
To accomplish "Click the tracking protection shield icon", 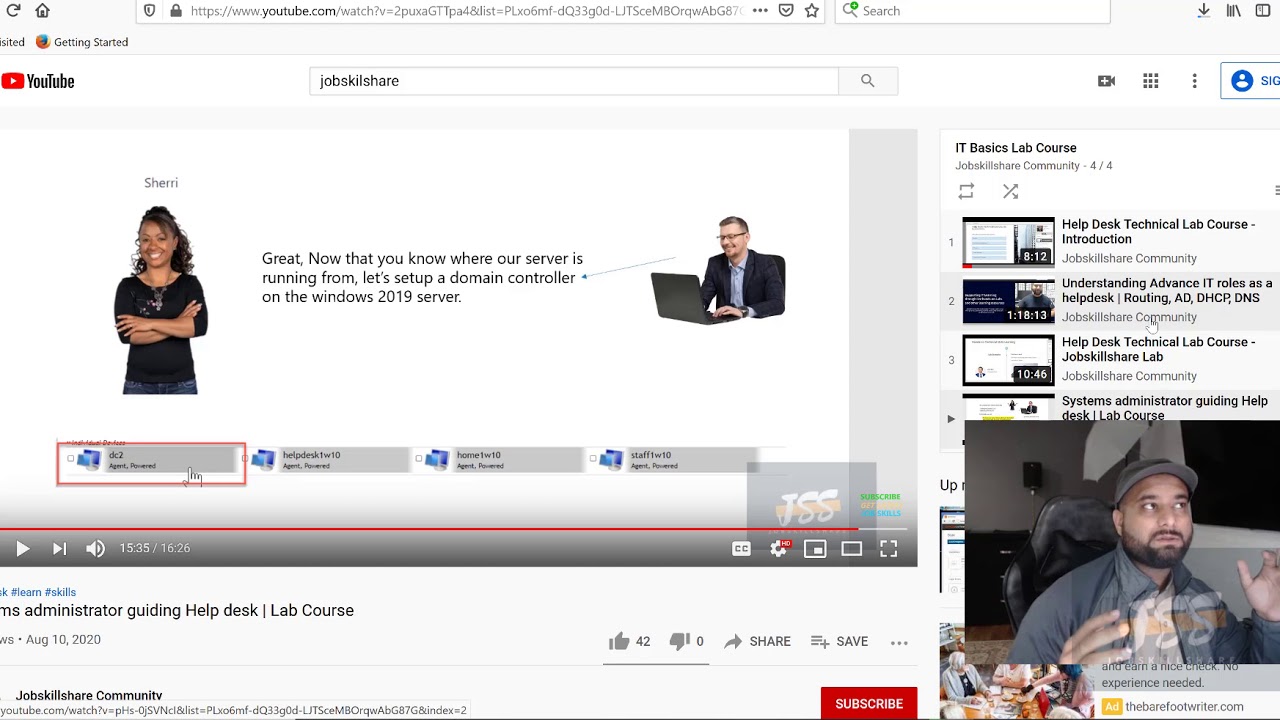I will coord(149,10).
